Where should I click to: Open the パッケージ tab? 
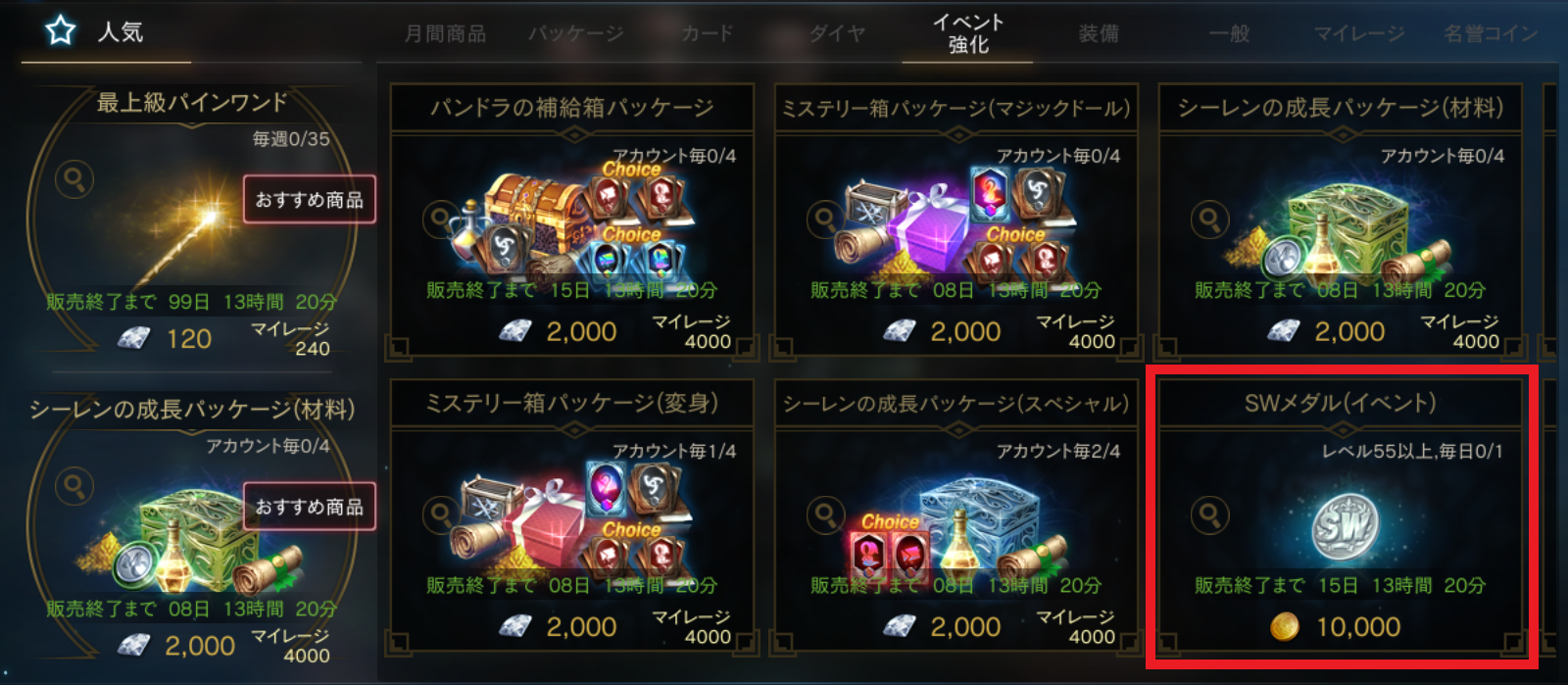[x=575, y=34]
